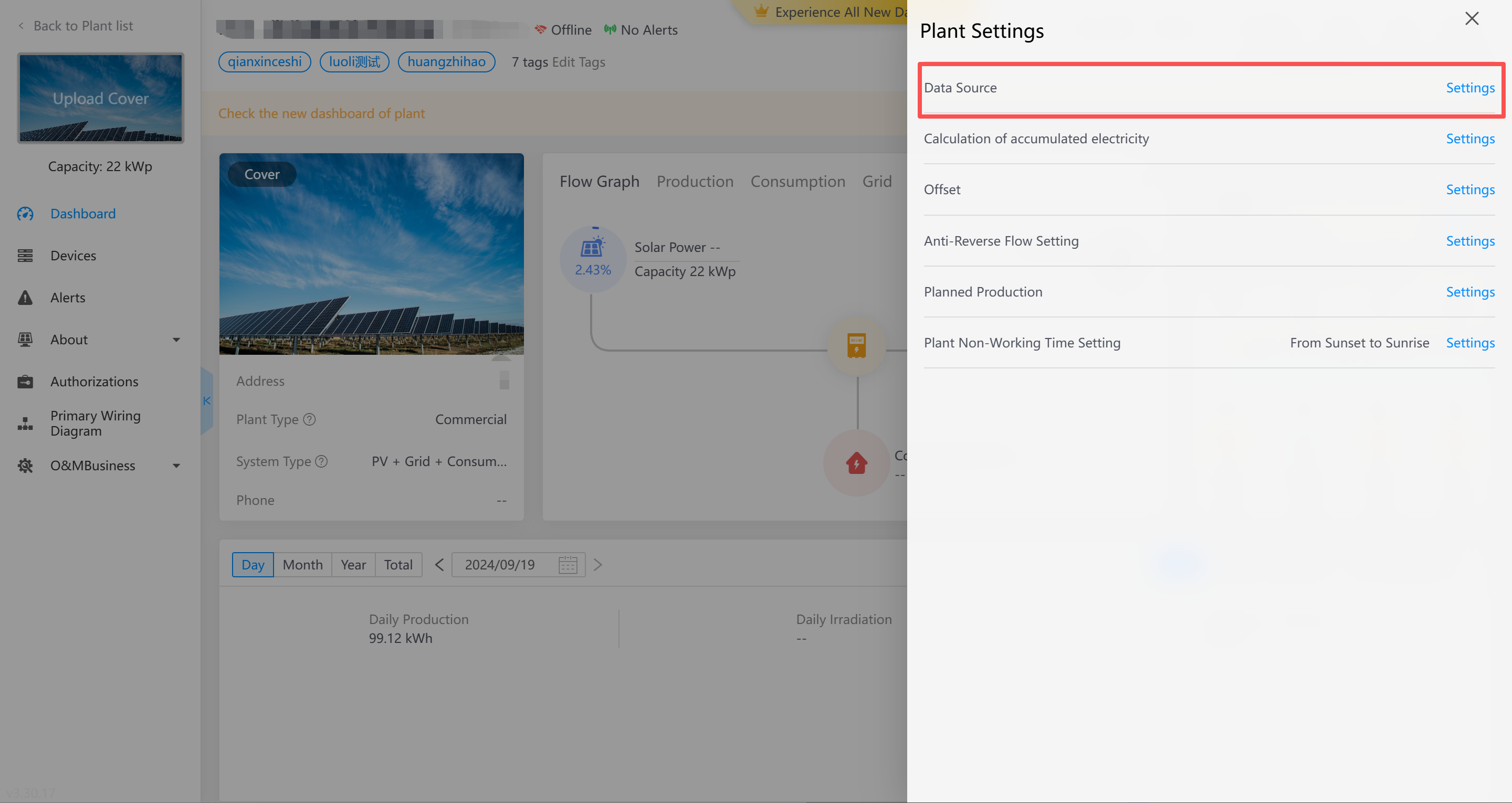Switch to the Production tab
Screen dimensions: 1512x803
point(695,182)
